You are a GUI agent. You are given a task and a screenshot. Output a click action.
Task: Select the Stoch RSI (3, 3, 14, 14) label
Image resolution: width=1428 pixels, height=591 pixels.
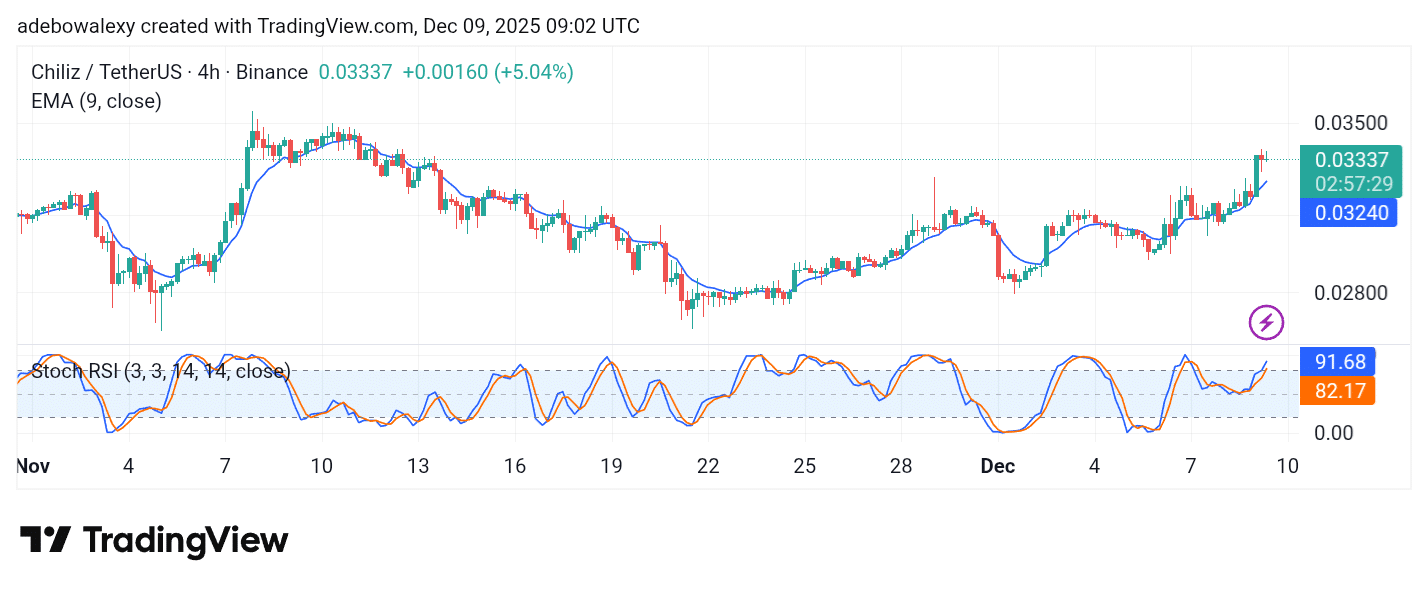tap(160, 372)
